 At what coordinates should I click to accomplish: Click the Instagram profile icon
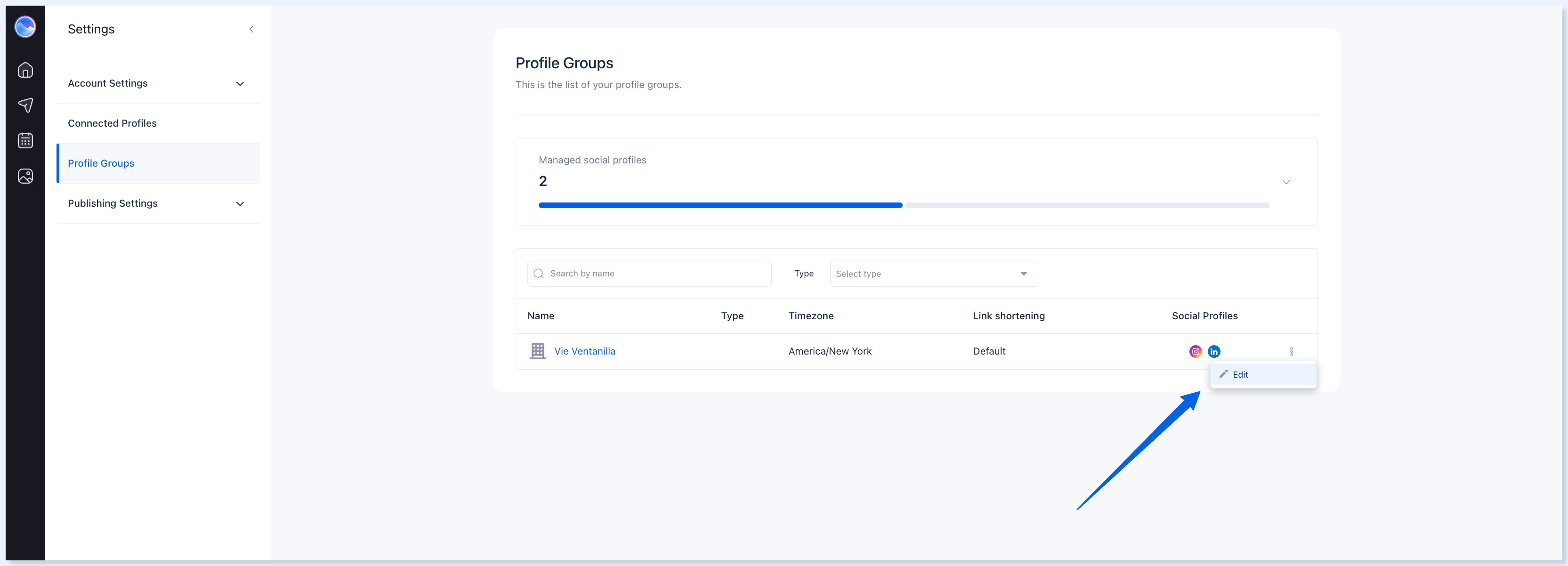pyautogui.click(x=1196, y=351)
